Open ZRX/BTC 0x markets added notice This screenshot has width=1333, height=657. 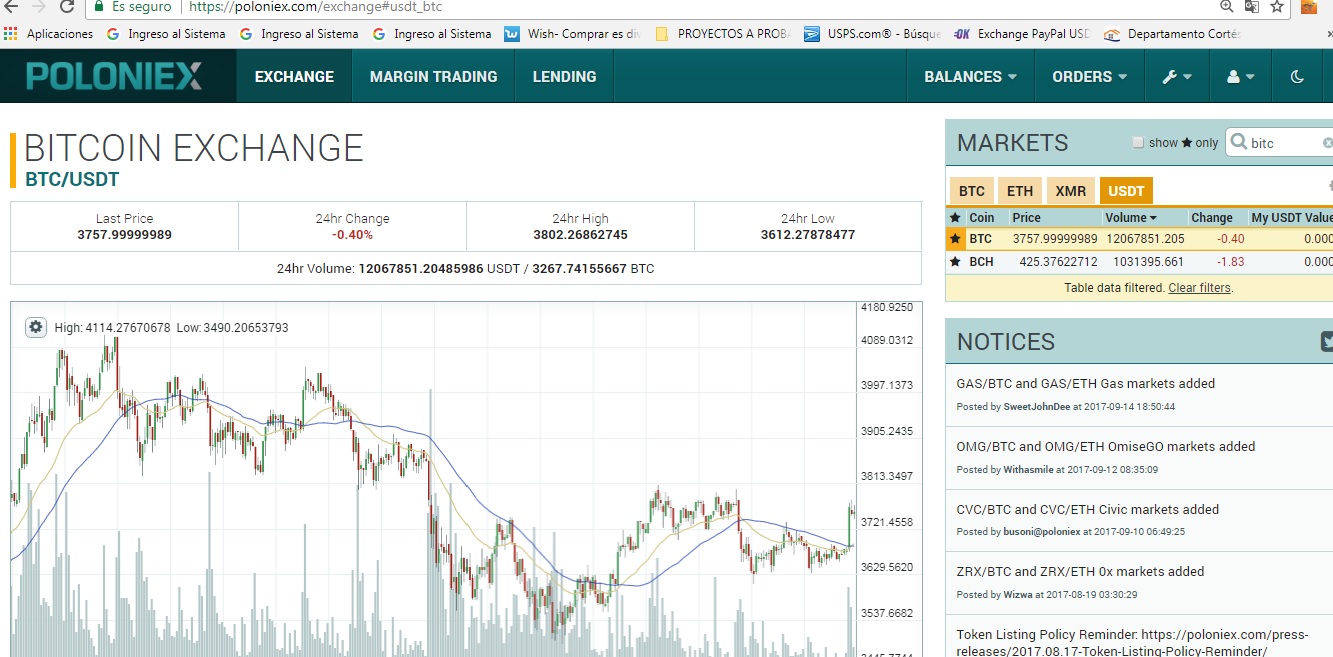tap(1080, 571)
